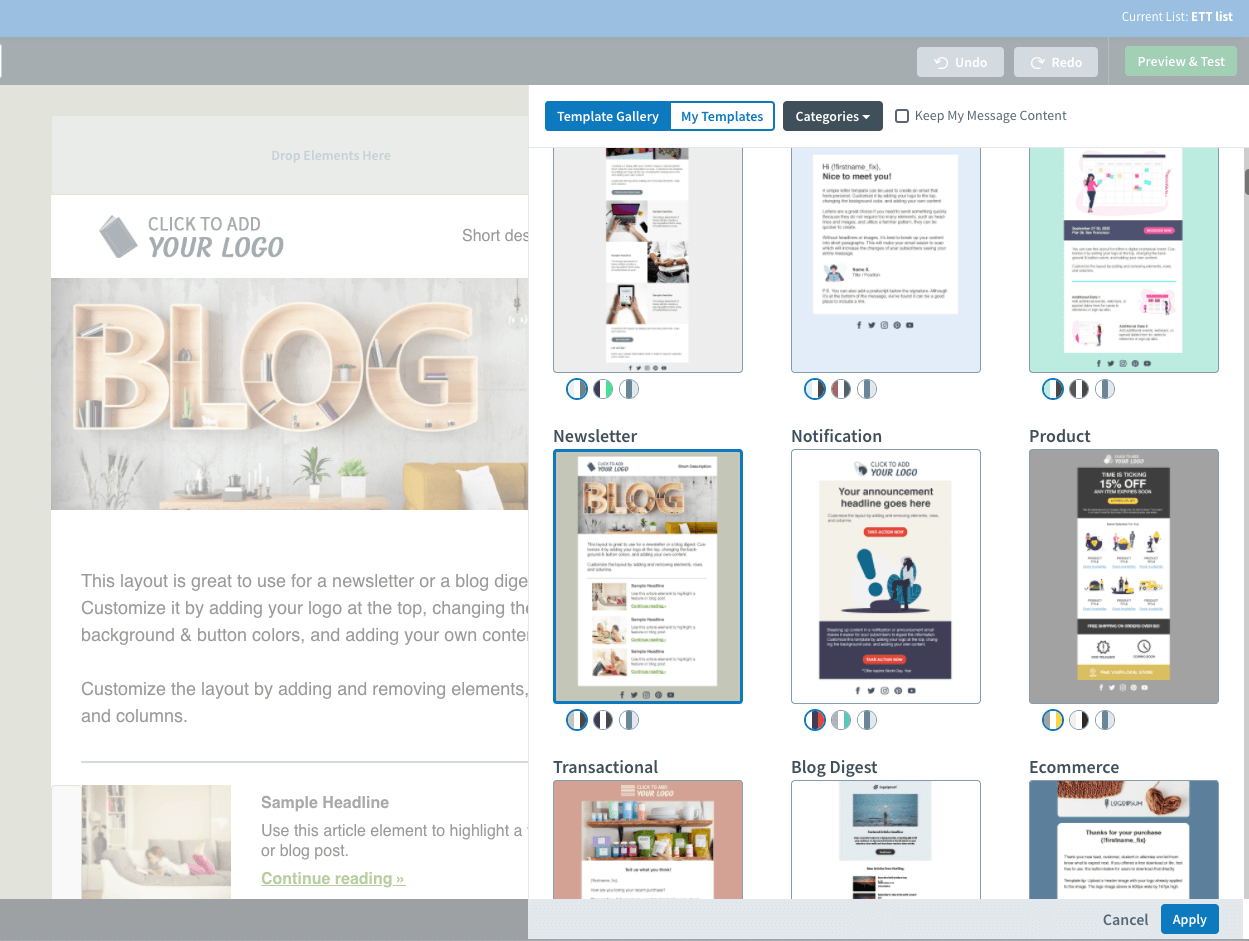Choose the 'Nice to meet you!' letter template
The height and width of the screenshot is (941, 1249).
point(886,260)
